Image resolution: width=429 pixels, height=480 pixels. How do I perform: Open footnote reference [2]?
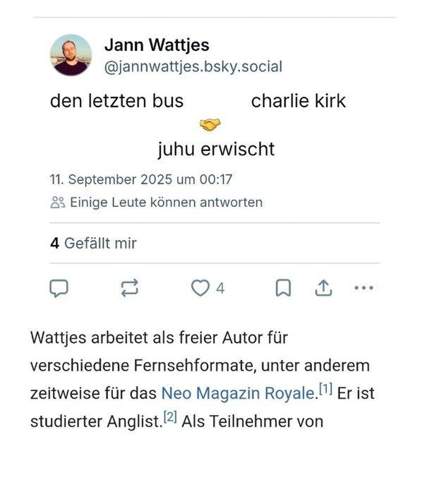tap(170, 417)
